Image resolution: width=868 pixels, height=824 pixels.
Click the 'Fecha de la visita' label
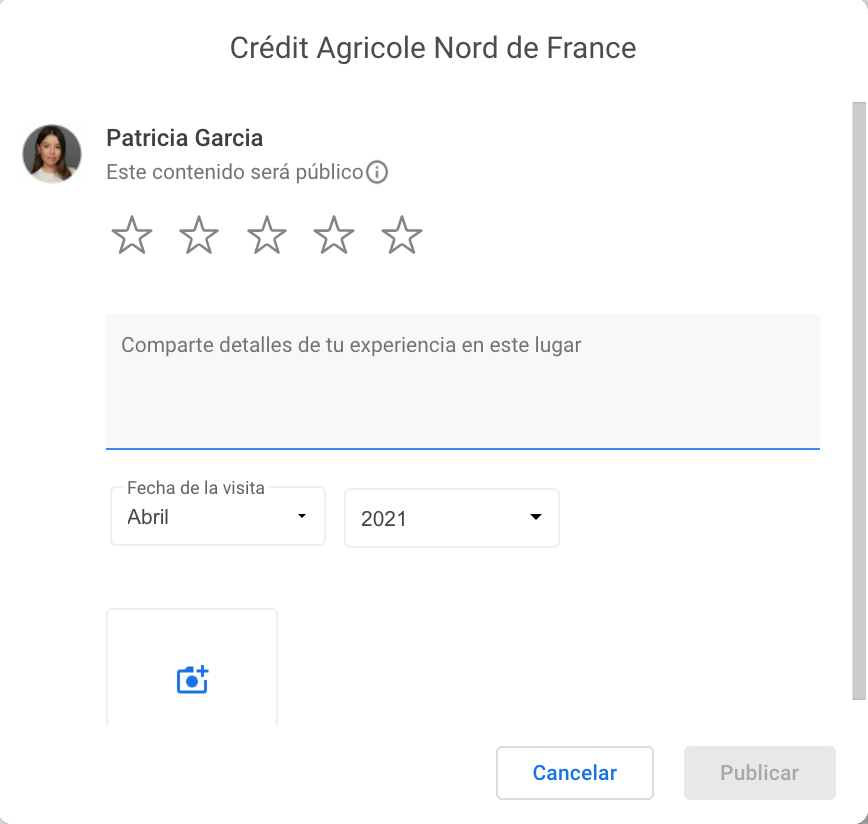click(195, 488)
